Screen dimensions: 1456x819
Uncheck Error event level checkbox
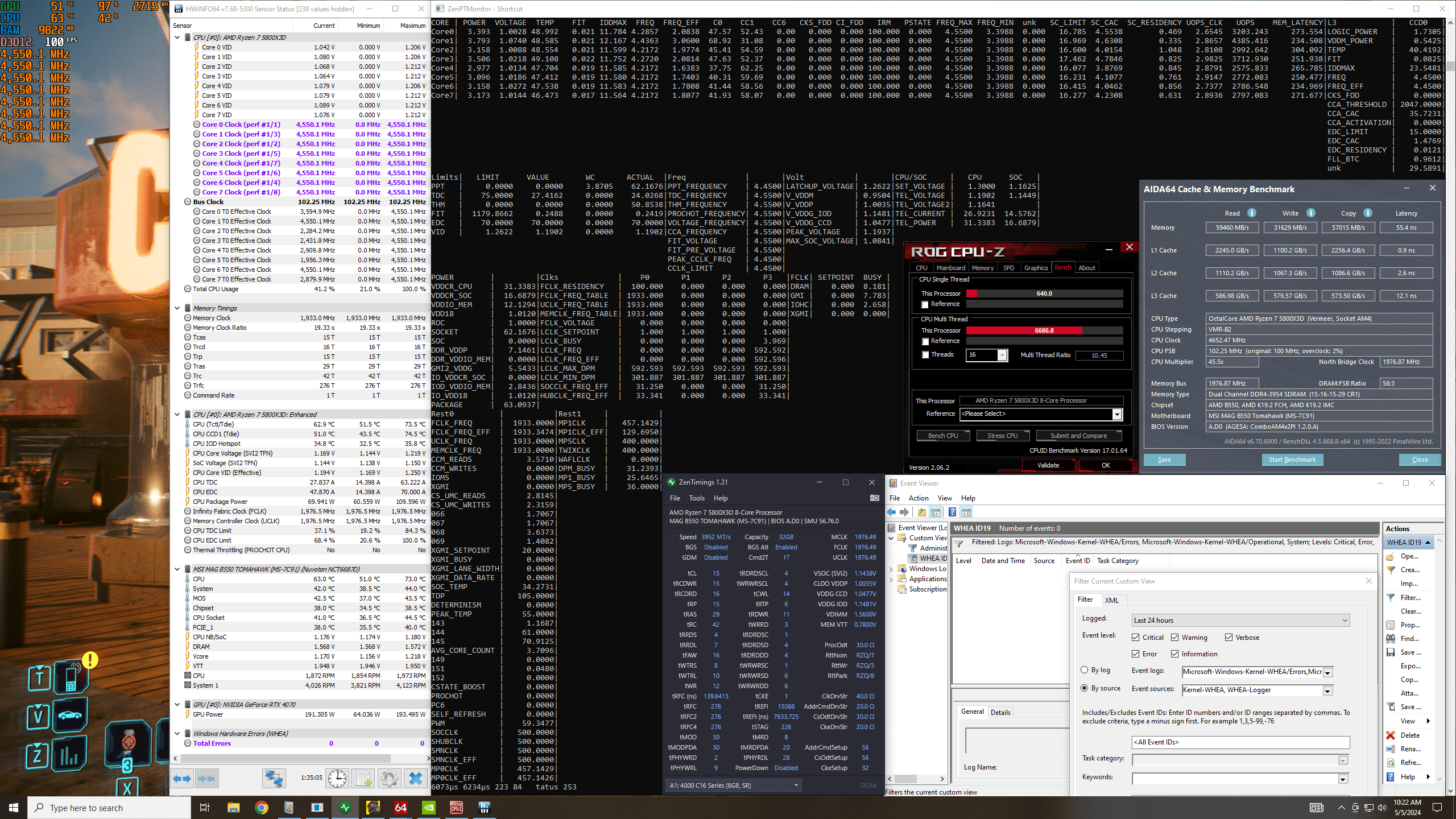pos(1135,653)
